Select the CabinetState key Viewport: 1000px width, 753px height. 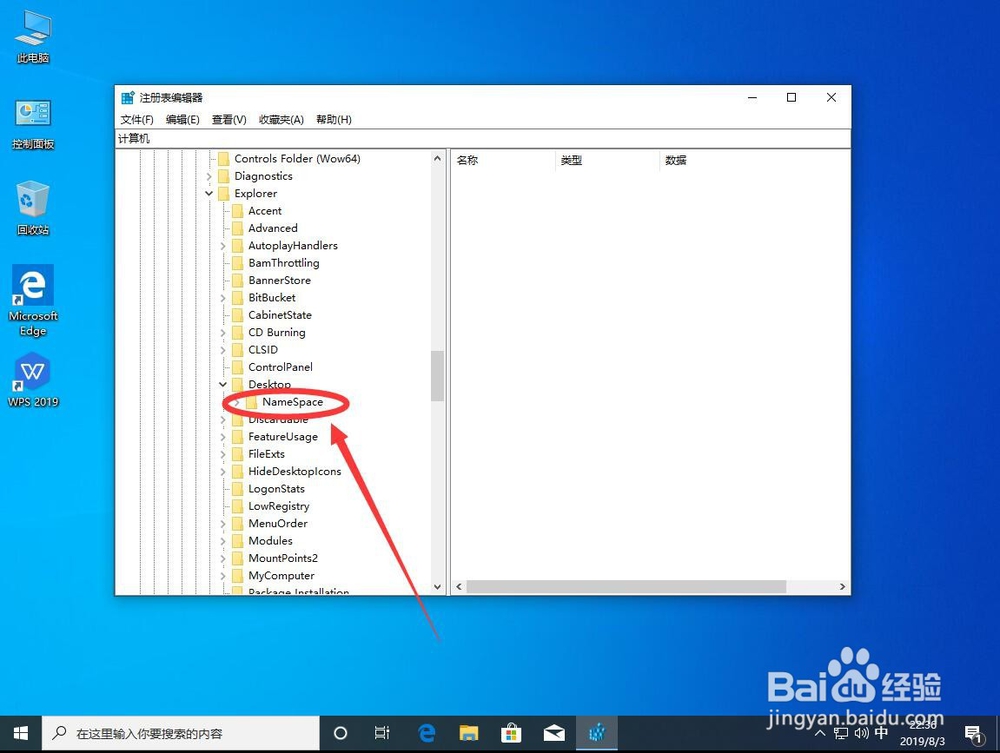pos(280,315)
